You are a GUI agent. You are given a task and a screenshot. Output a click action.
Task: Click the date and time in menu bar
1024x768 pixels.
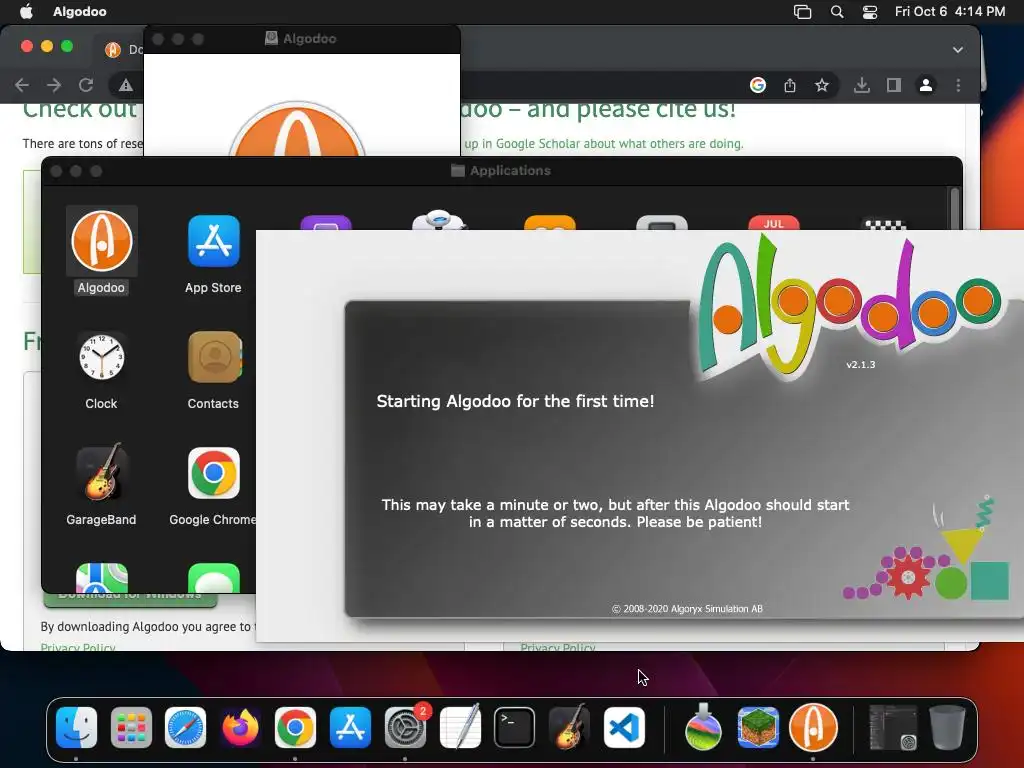950,11
